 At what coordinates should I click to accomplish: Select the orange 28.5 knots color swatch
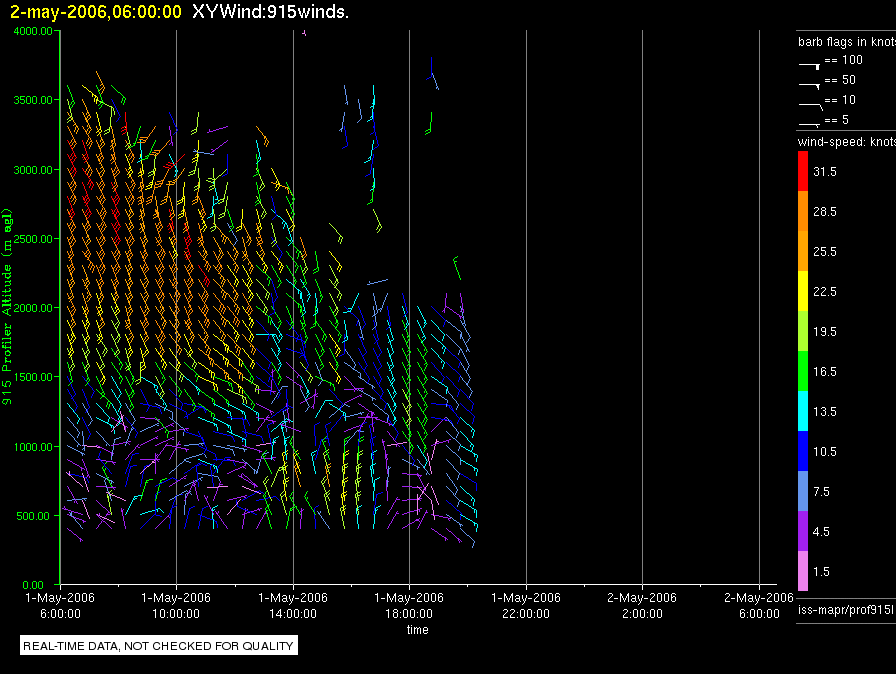click(x=803, y=212)
